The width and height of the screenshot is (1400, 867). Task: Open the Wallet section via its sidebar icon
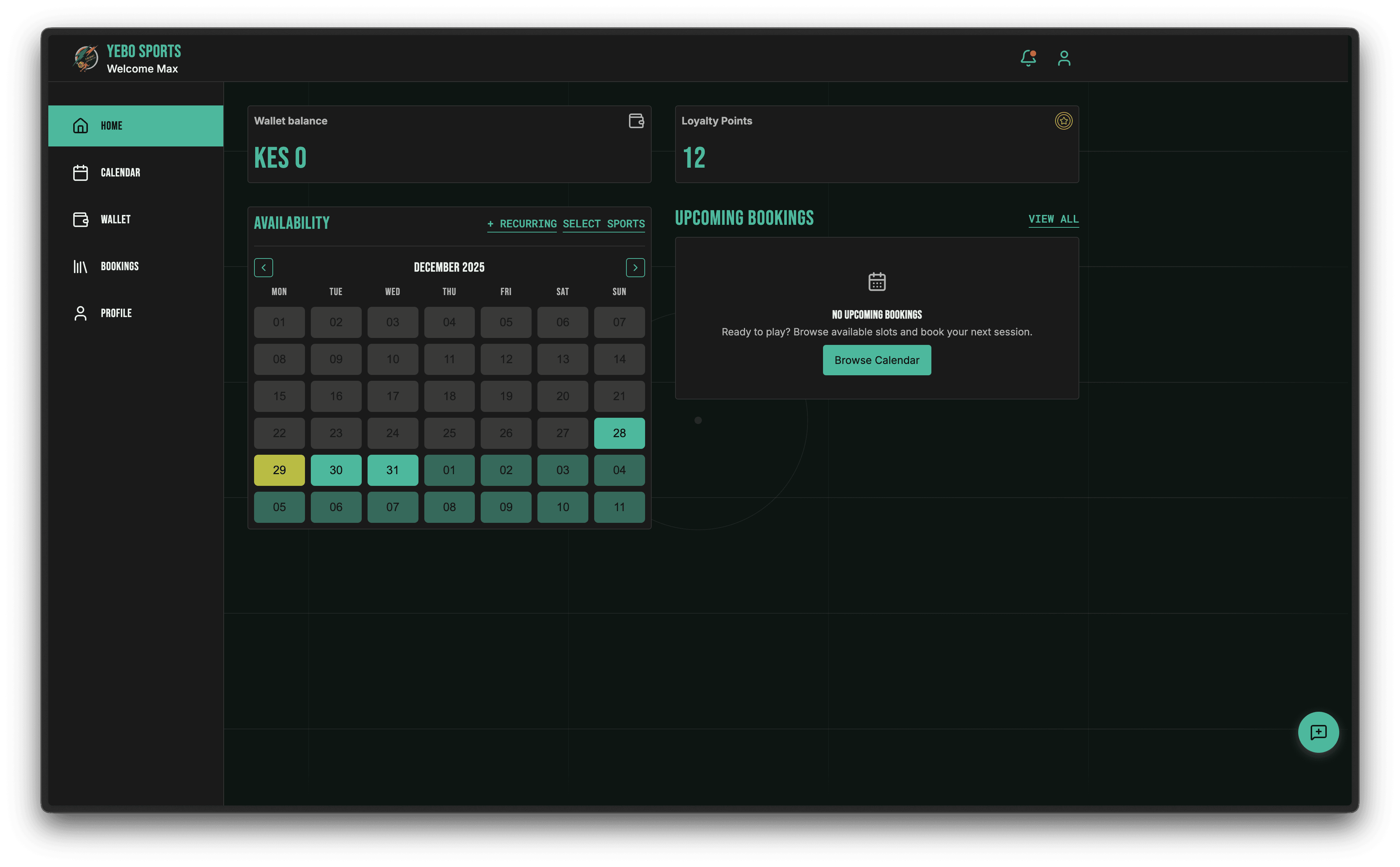80,219
